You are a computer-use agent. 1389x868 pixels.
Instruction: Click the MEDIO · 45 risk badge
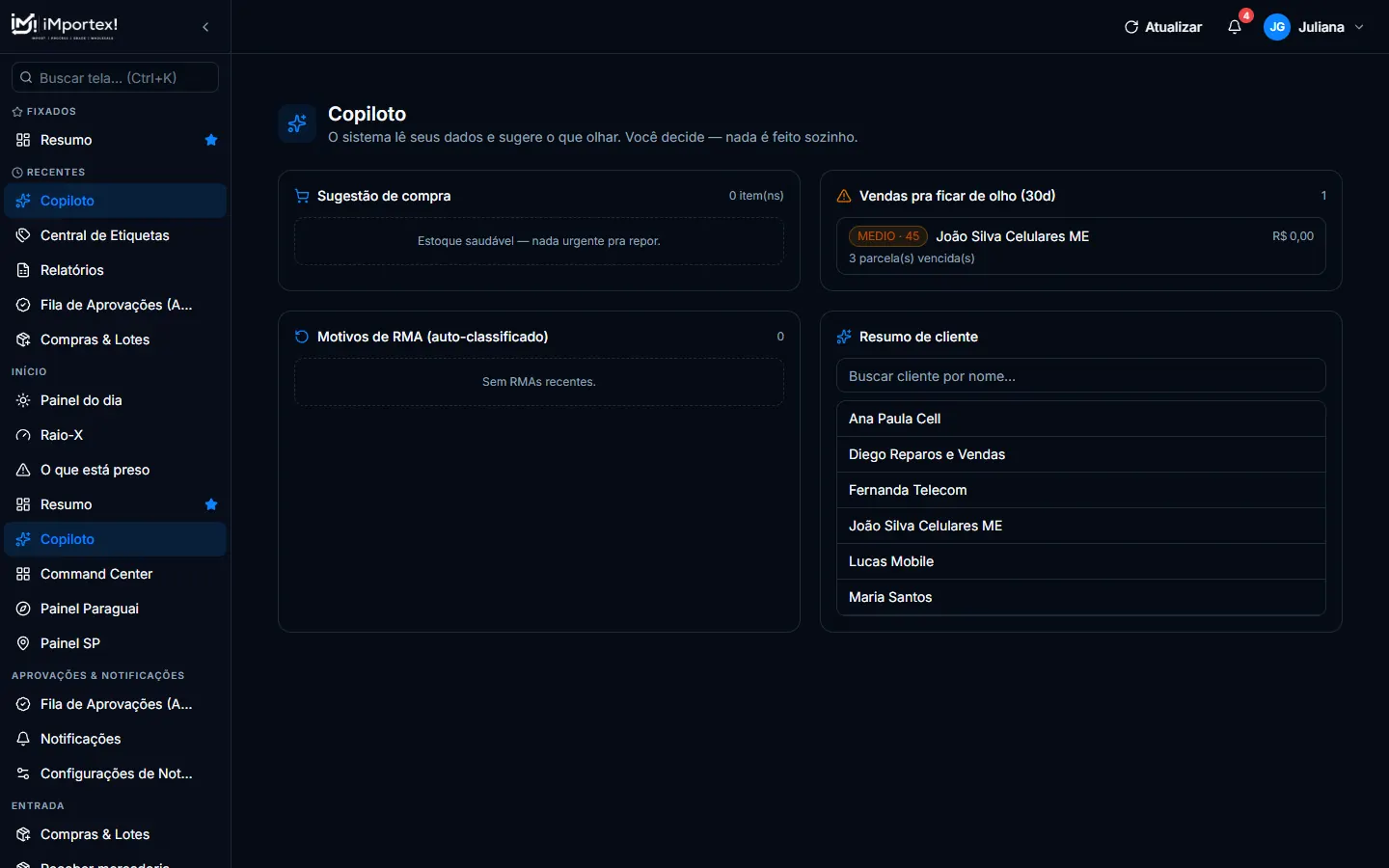pos(888,236)
